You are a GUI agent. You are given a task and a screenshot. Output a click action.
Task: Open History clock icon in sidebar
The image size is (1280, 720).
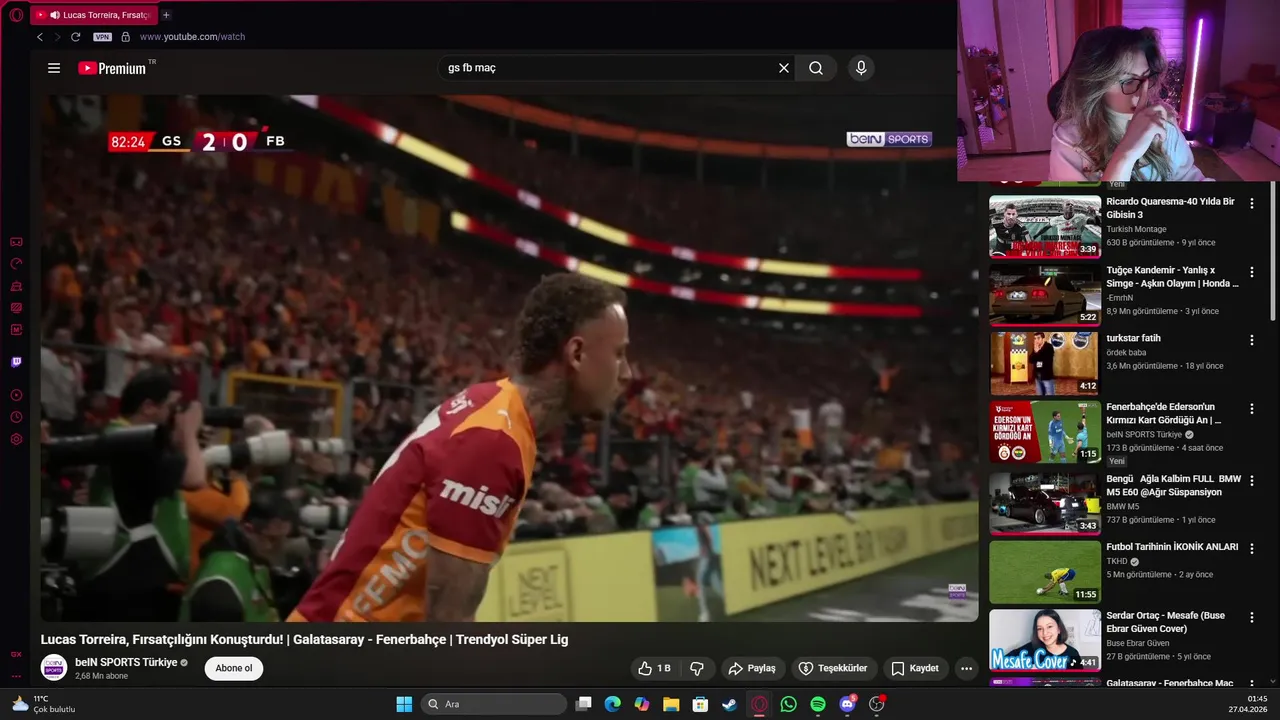(16, 417)
